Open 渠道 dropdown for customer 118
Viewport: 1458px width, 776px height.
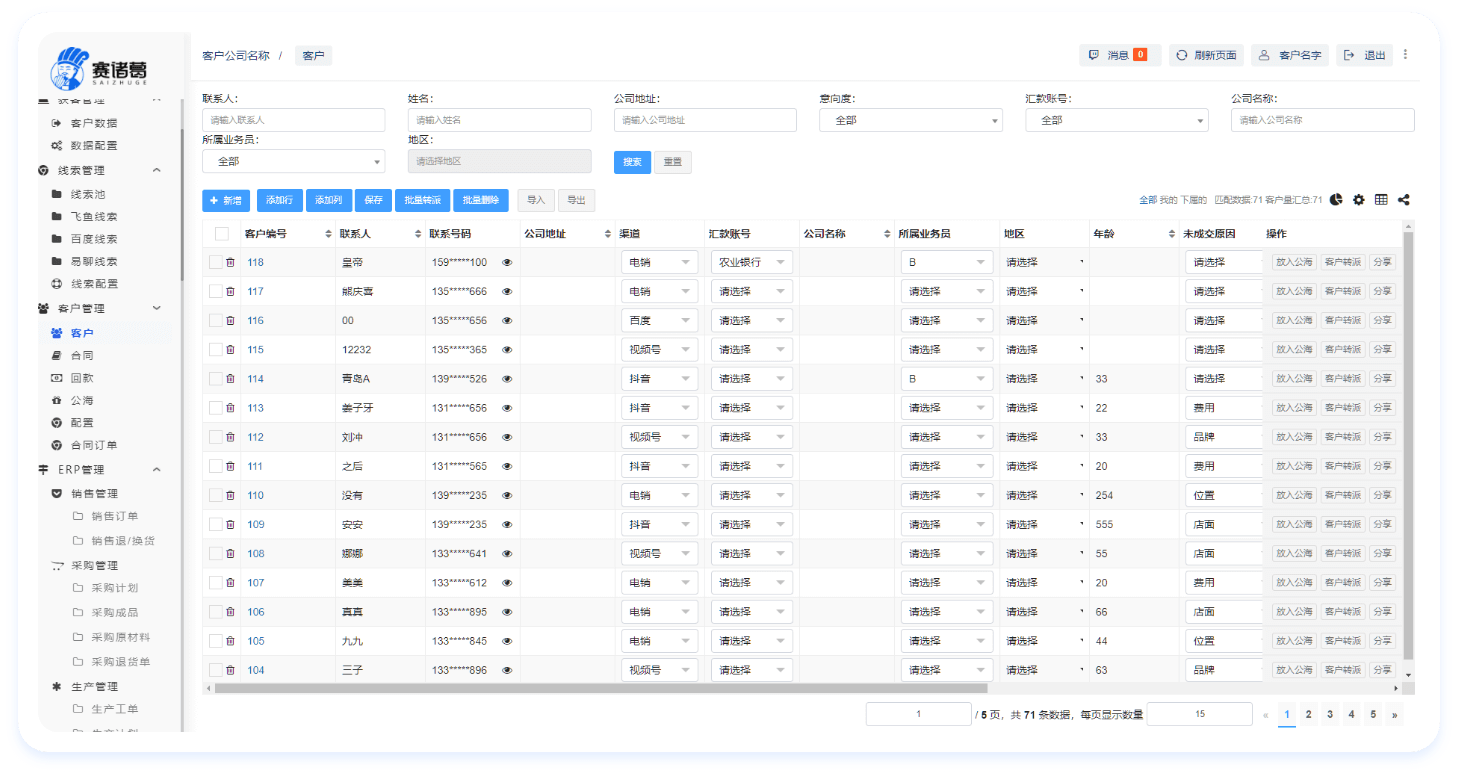pyautogui.click(x=659, y=262)
